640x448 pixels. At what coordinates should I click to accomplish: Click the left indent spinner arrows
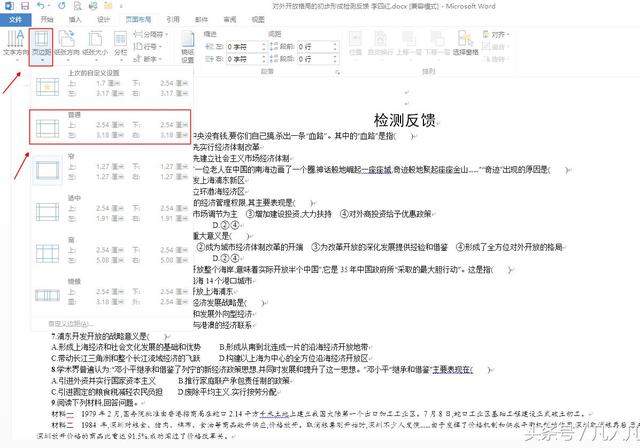pos(264,47)
